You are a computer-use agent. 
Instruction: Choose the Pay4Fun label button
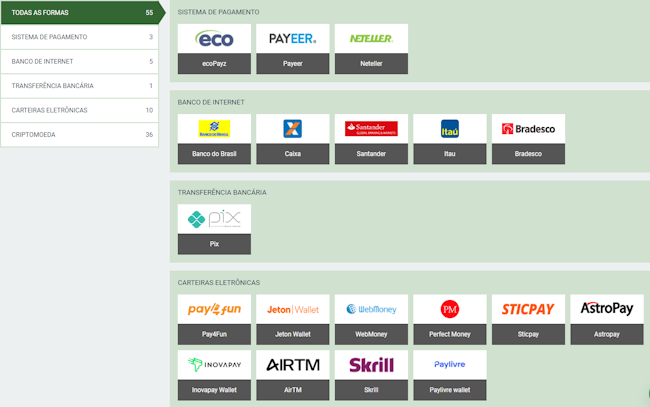click(214, 334)
